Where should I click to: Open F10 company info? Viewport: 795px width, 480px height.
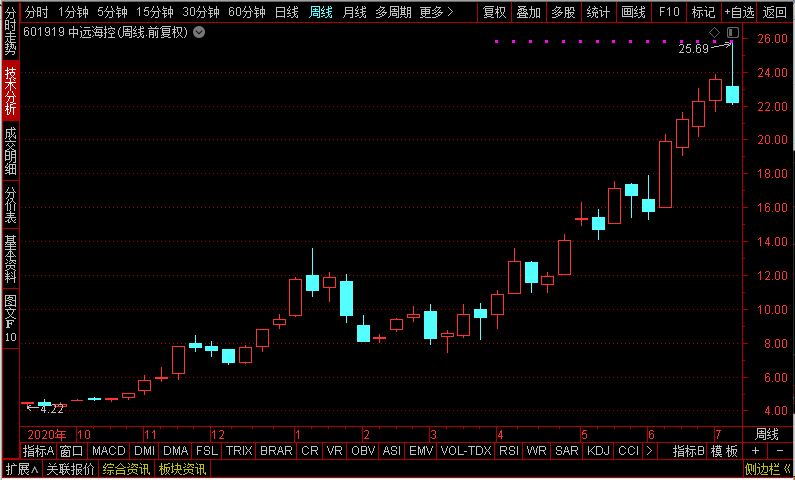[669, 12]
